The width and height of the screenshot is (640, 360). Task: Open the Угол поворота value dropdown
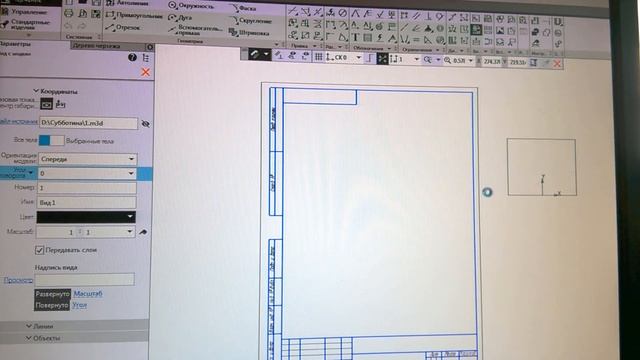point(131,173)
